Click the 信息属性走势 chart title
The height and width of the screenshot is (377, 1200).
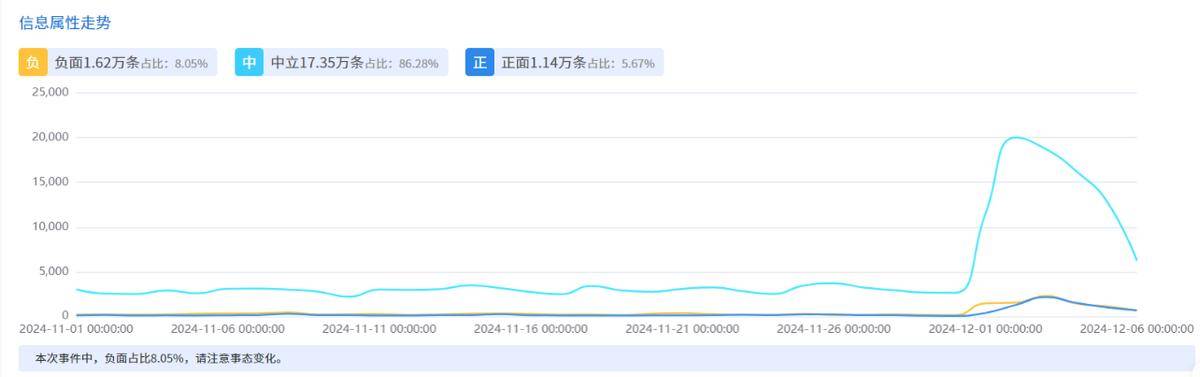coord(65,21)
